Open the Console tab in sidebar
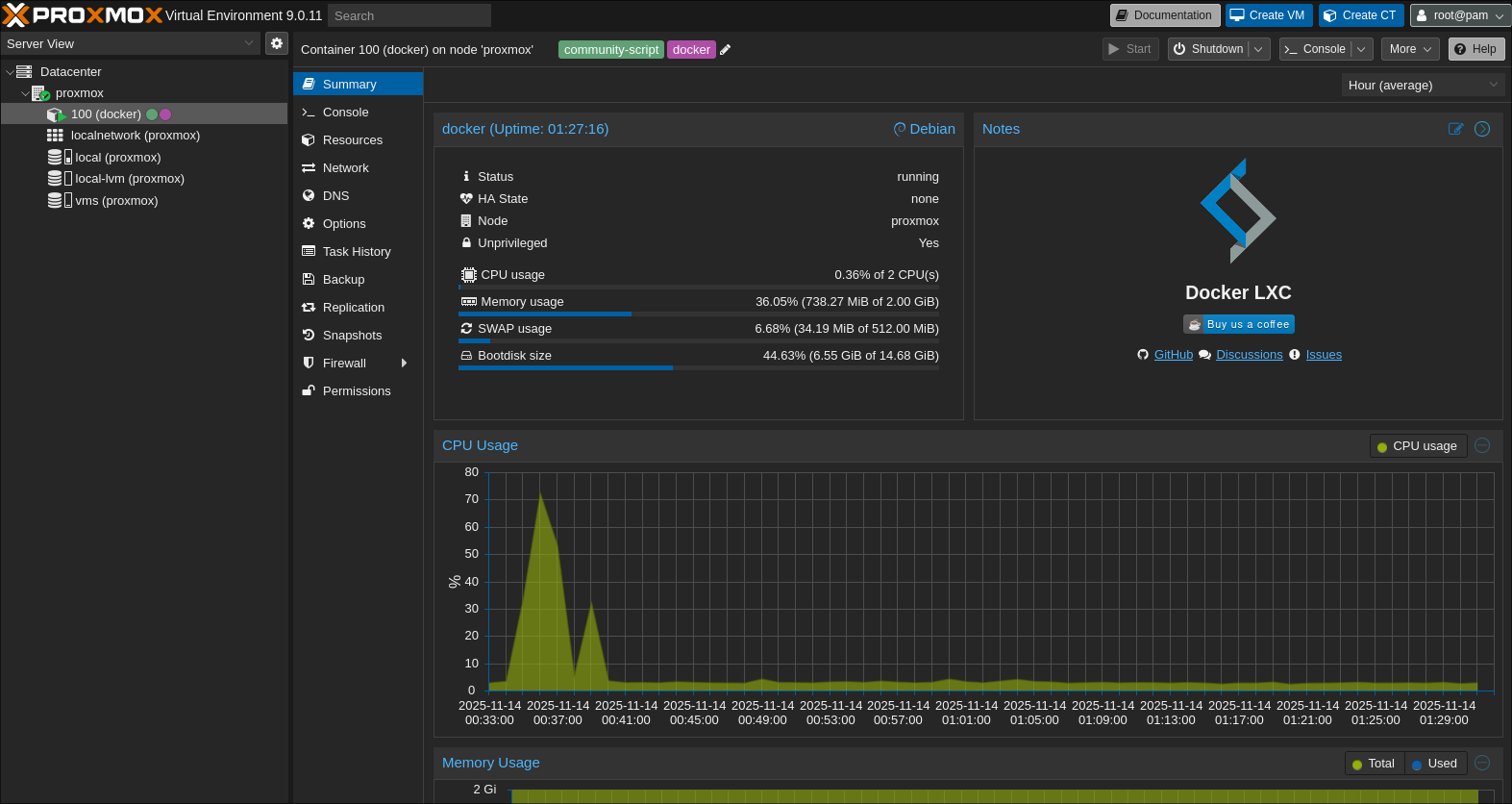 pos(358,113)
